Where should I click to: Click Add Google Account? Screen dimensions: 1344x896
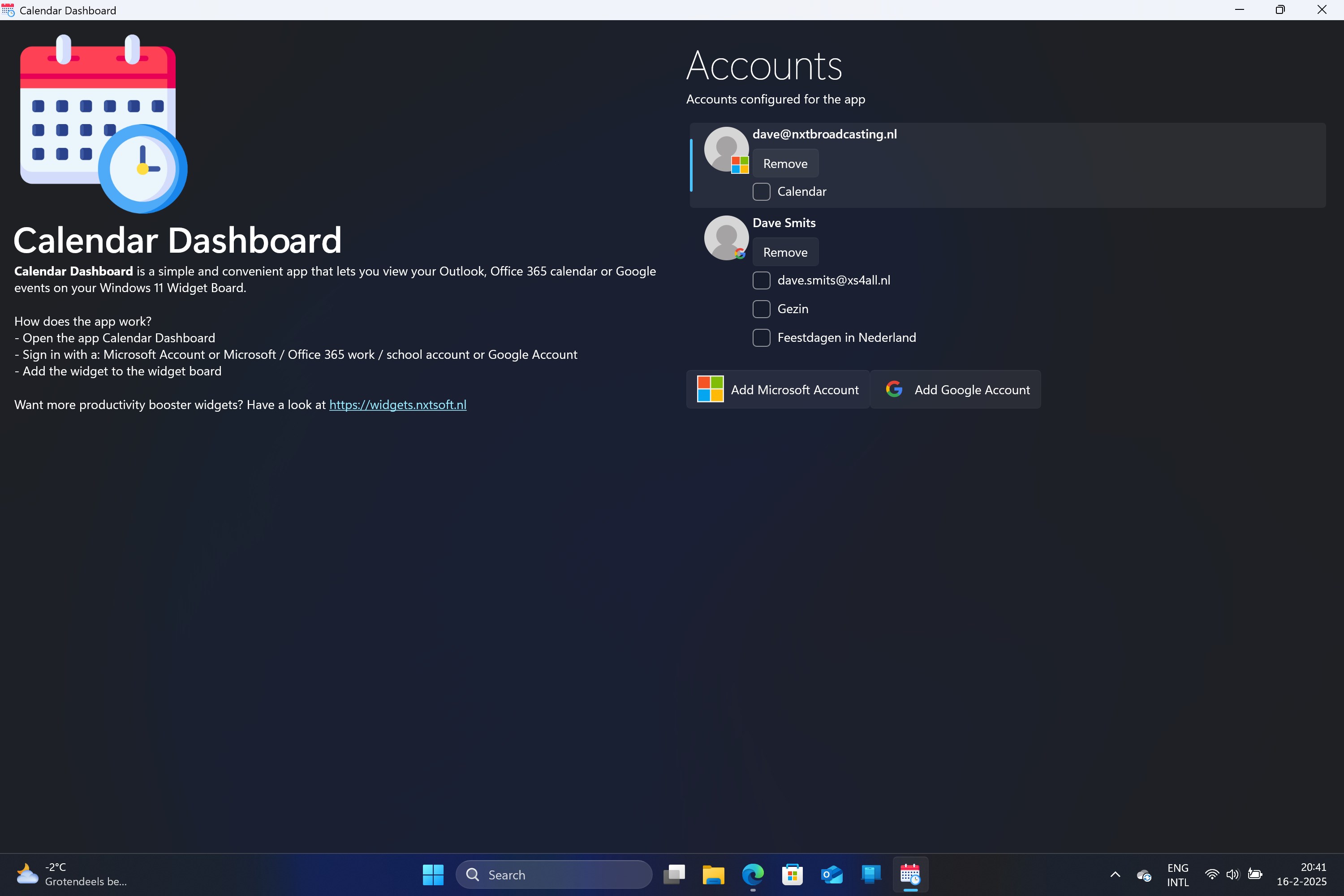point(956,389)
